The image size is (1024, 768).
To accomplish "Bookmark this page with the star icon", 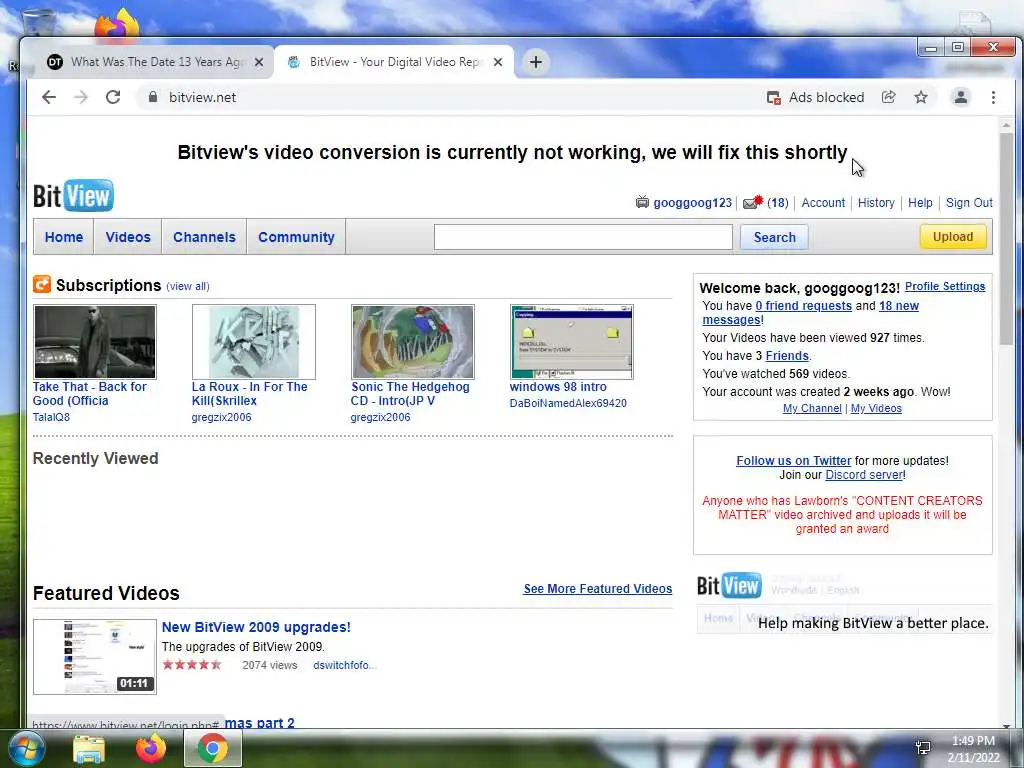I will (921, 97).
